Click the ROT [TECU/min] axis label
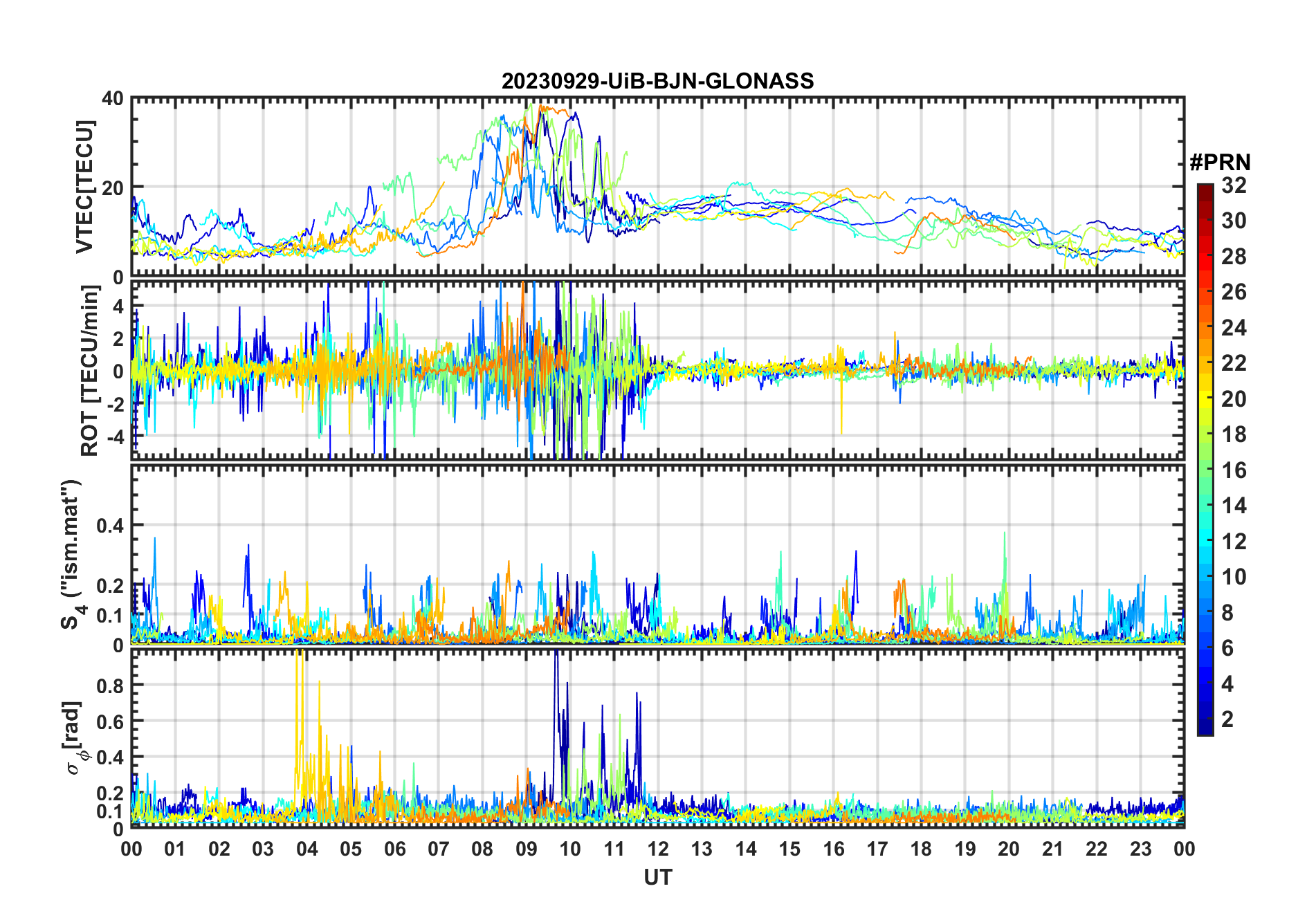 coord(89,371)
